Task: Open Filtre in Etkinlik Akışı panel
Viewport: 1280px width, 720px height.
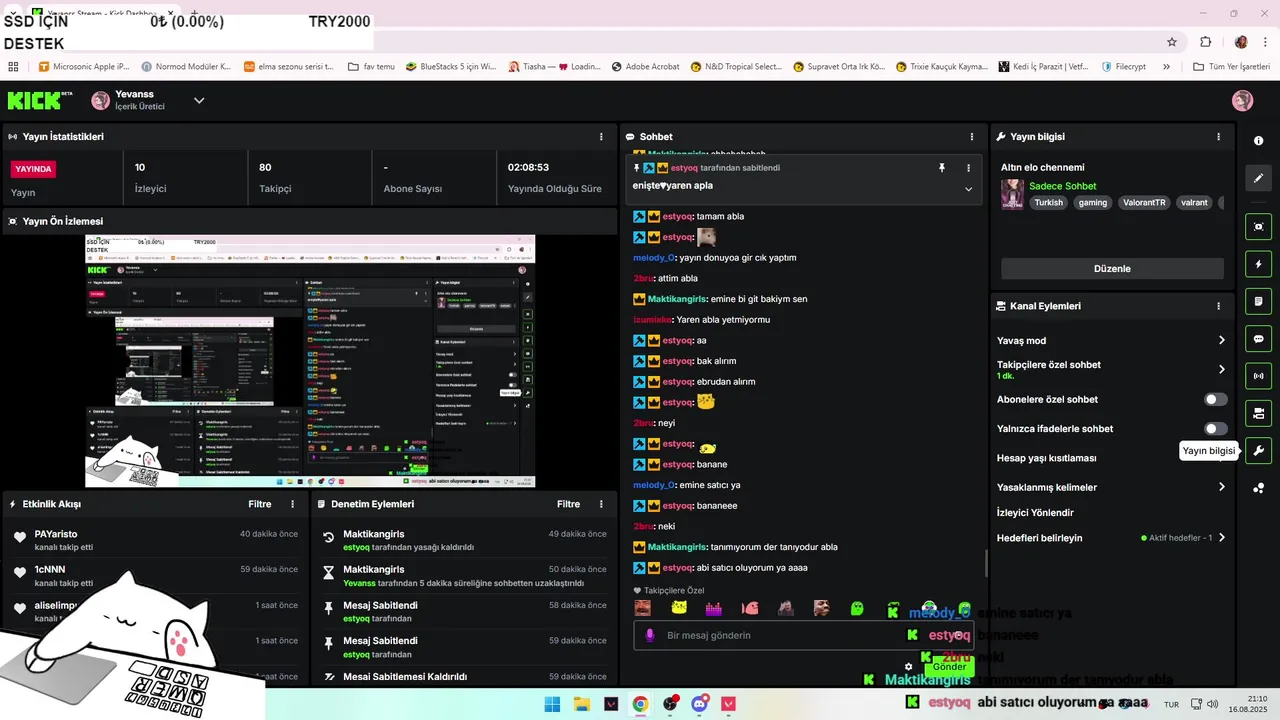Action: 260,504
